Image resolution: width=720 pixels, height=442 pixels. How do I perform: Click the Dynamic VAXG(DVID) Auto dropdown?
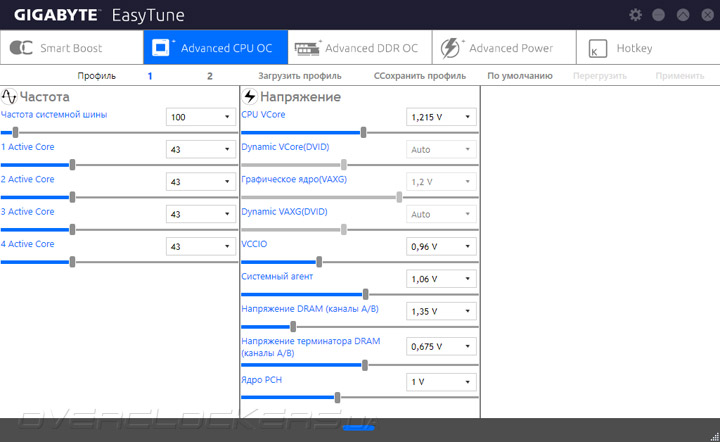441,214
